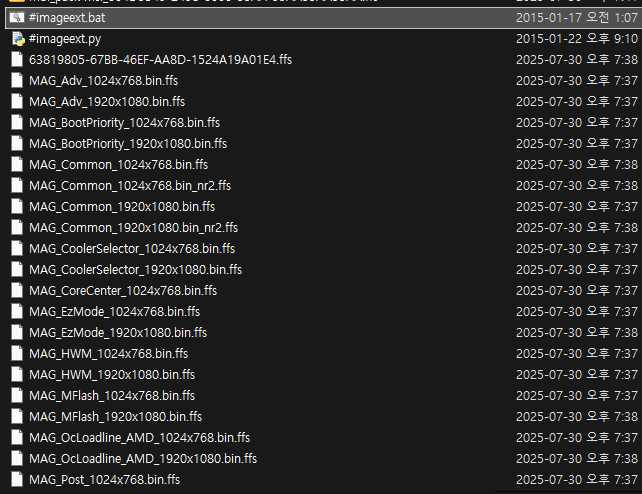The image size is (642, 494).
Task: Click the file icon of MAG_BootPriority_1920x1080.bin.ffs
Action: (17, 144)
